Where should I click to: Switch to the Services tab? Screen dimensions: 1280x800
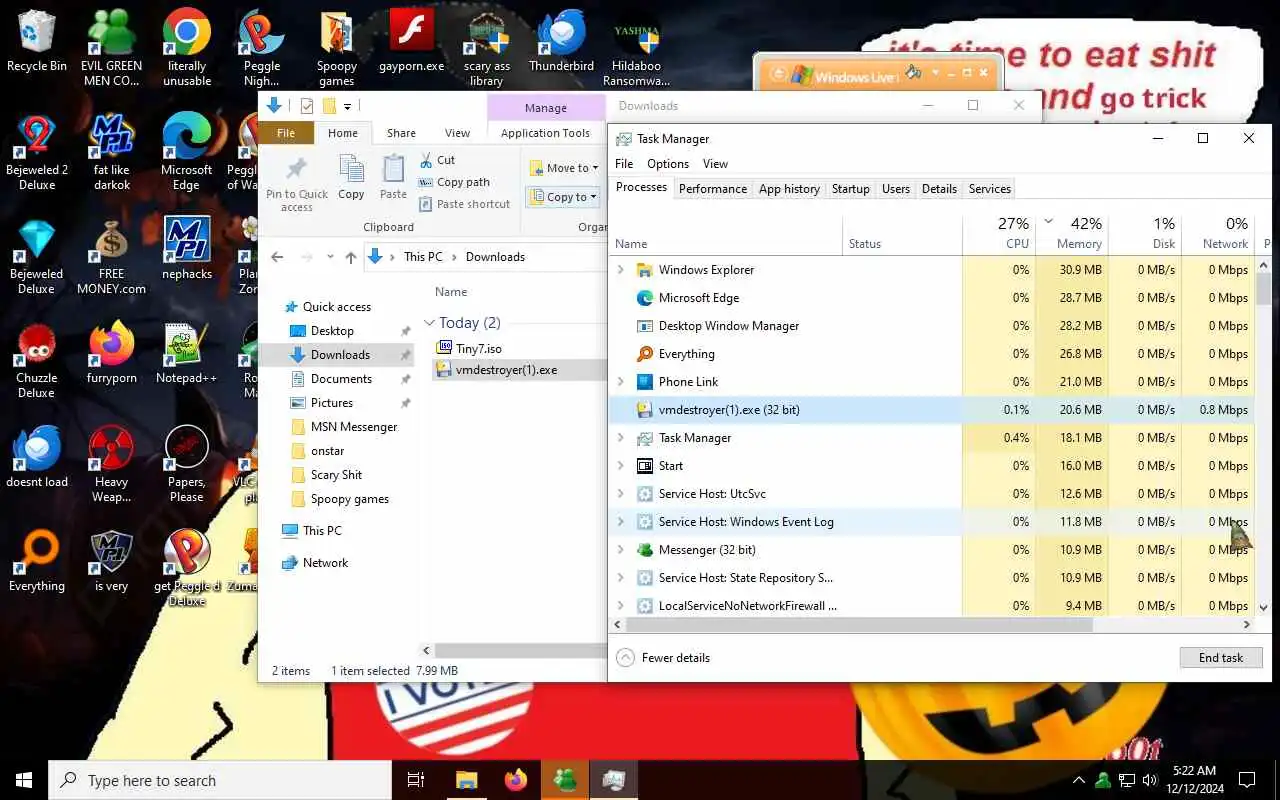click(x=990, y=188)
